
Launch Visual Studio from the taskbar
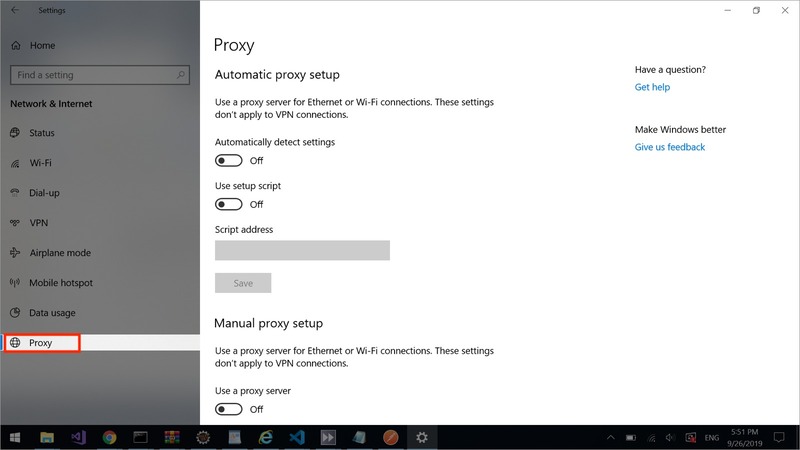[78, 437]
